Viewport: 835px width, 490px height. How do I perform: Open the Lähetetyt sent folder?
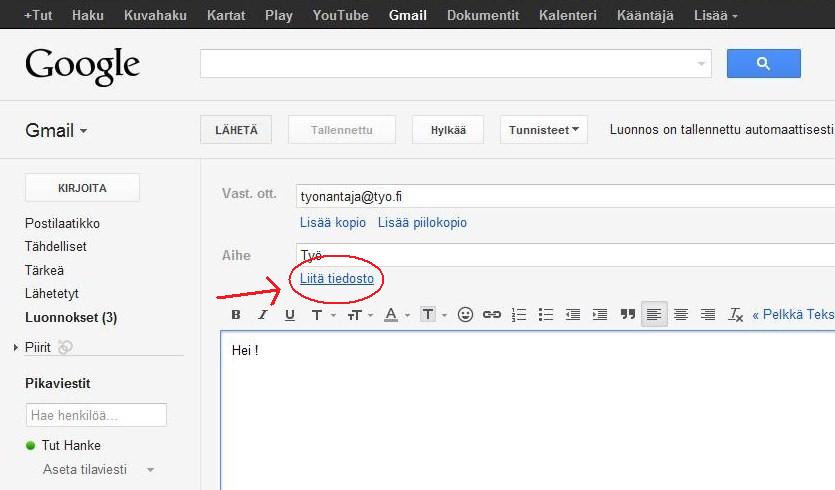click(x=52, y=293)
